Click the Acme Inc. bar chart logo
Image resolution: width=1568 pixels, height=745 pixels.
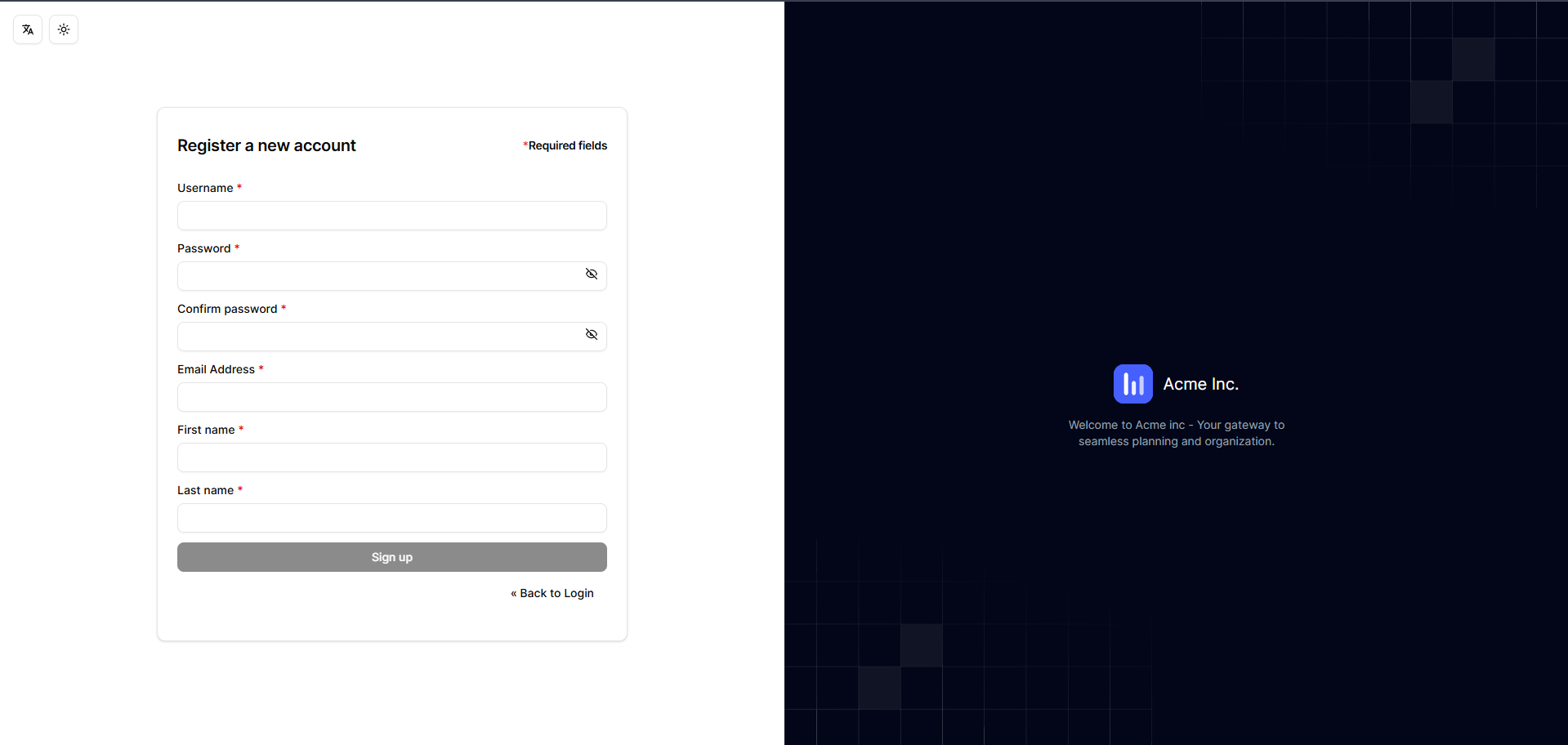(x=1132, y=383)
